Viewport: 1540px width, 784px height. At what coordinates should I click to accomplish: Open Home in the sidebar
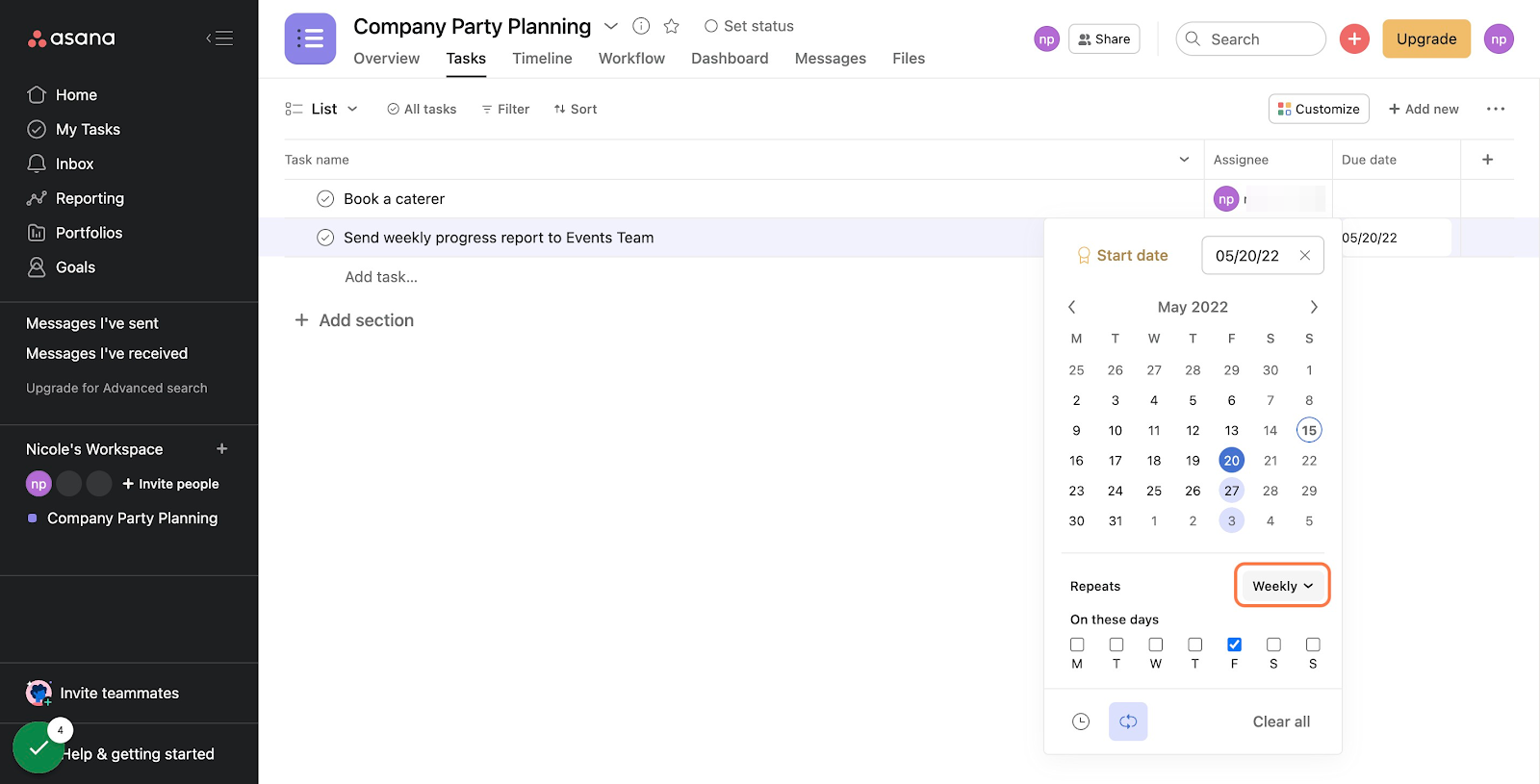tap(63, 95)
